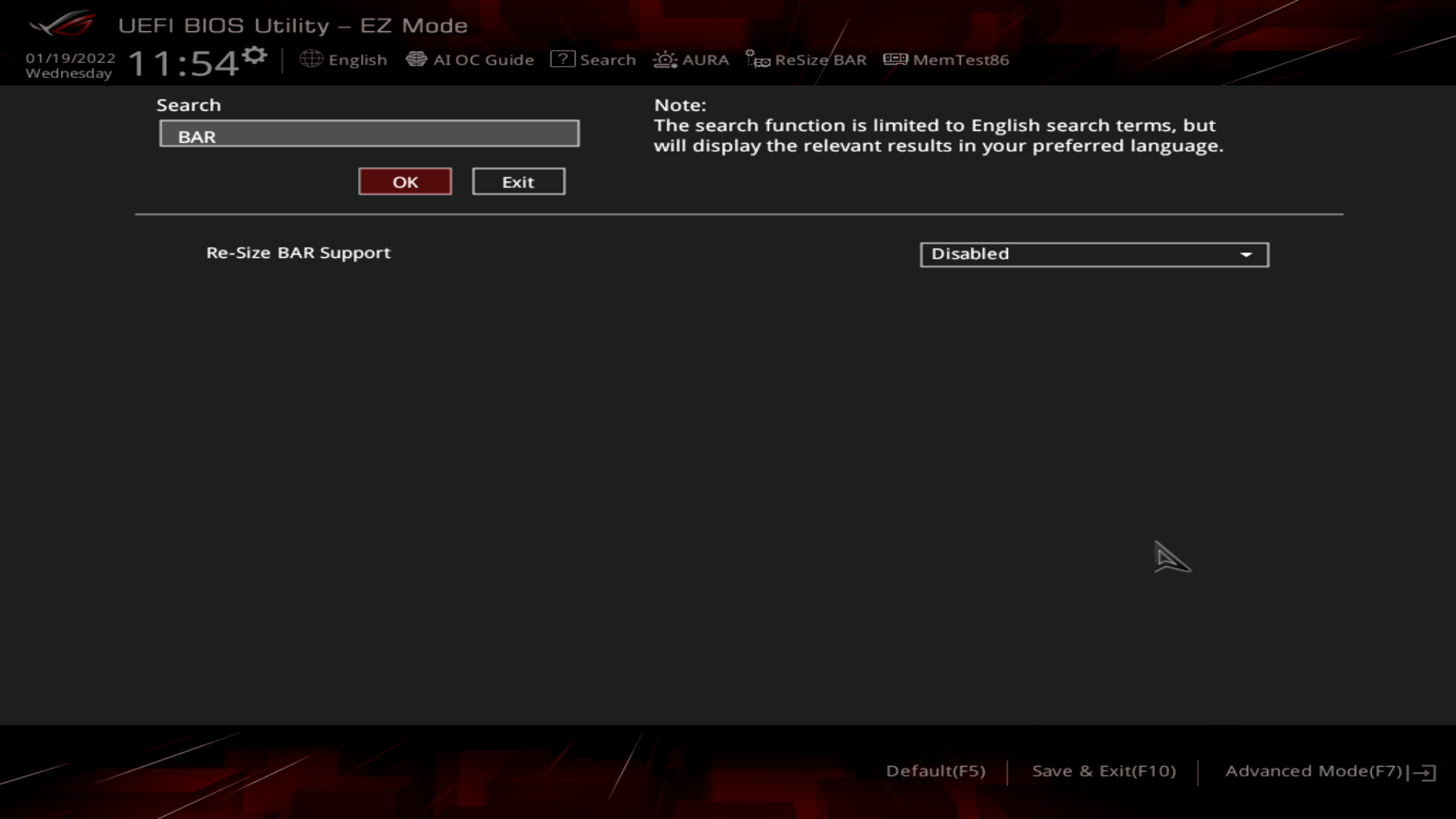The height and width of the screenshot is (819, 1456).
Task: Click inside the BAR search input field
Action: point(369,133)
